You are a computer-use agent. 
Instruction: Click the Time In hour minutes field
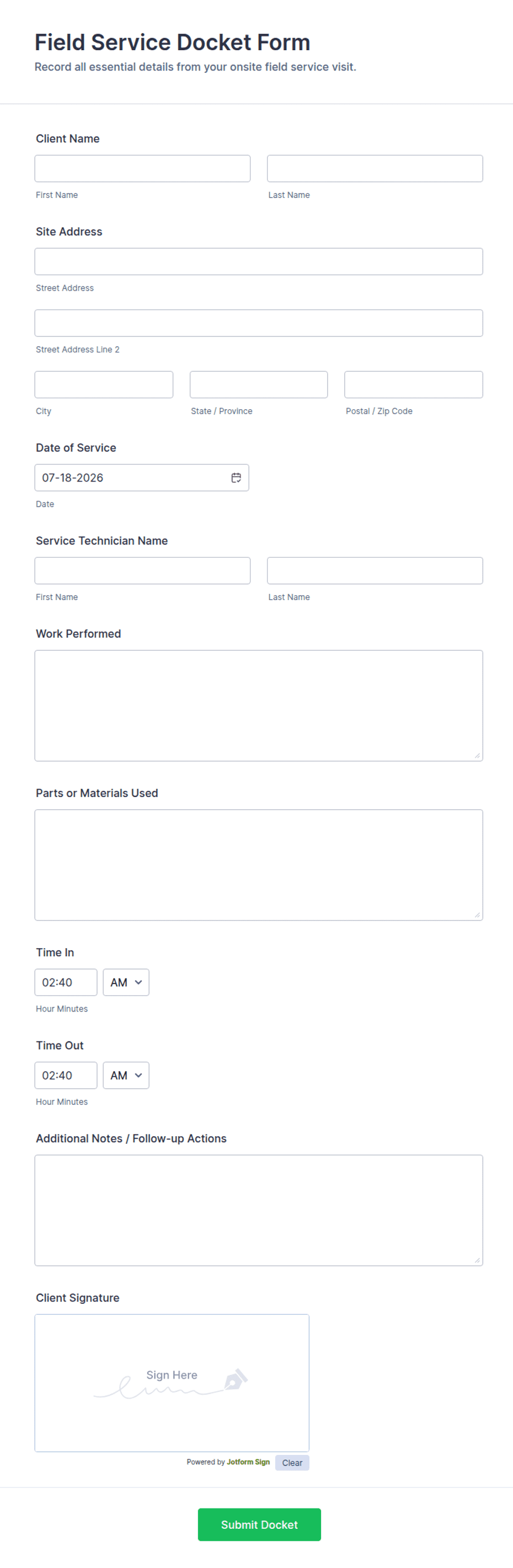point(66,982)
